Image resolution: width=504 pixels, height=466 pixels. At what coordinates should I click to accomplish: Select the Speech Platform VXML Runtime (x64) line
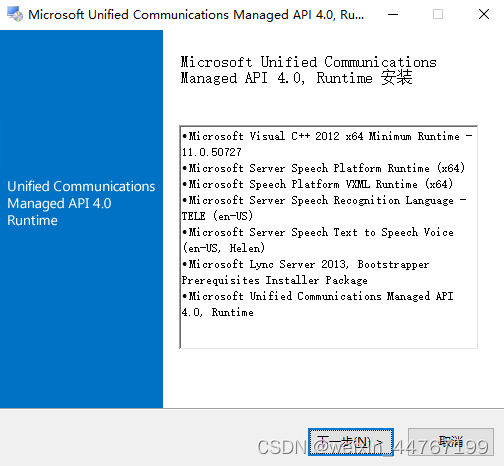[x=317, y=184]
